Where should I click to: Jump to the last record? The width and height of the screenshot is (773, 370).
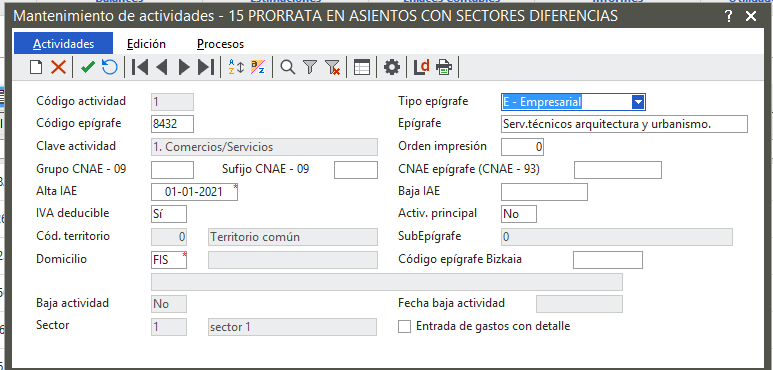point(206,67)
